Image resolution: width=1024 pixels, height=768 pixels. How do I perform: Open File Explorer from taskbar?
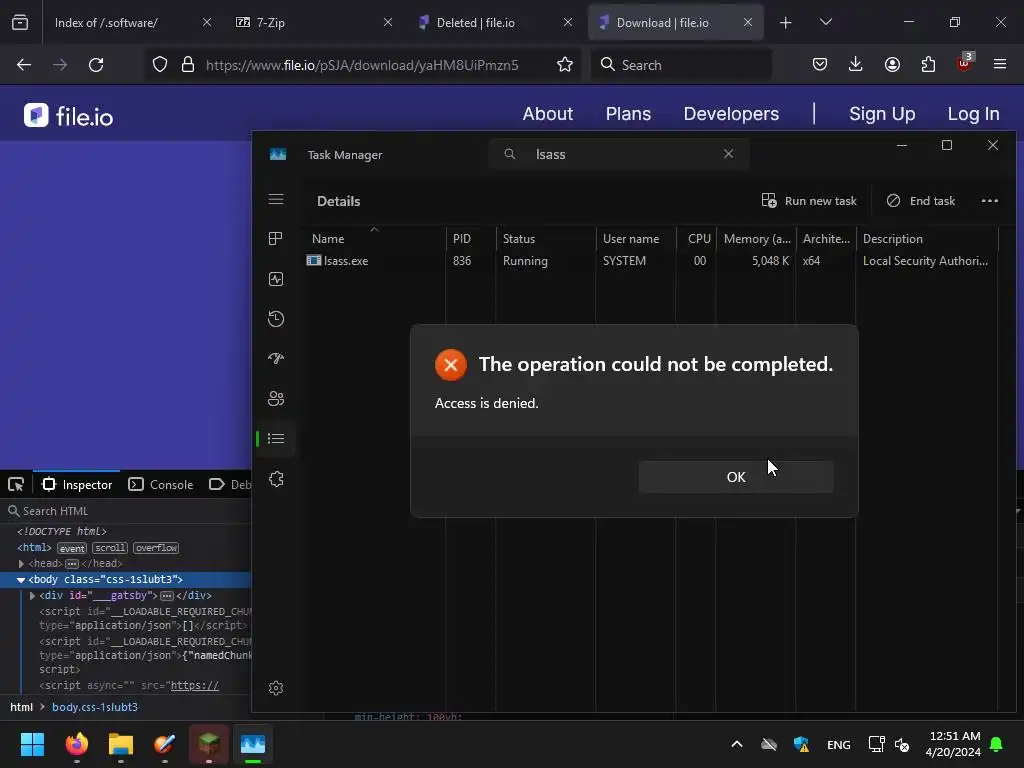[x=121, y=744]
